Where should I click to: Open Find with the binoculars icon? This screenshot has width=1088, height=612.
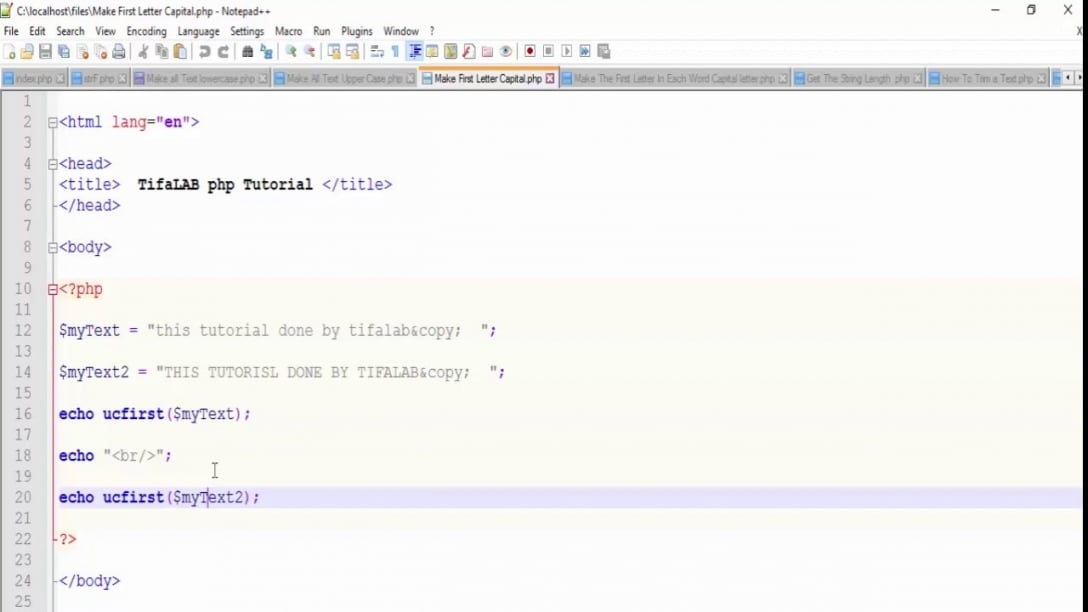(247, 51)
